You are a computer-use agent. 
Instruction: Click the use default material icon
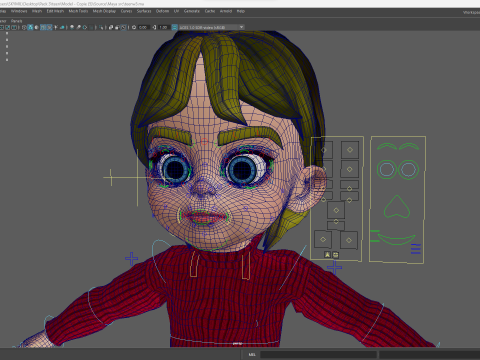pyautogui.click(x=36, y=27)
